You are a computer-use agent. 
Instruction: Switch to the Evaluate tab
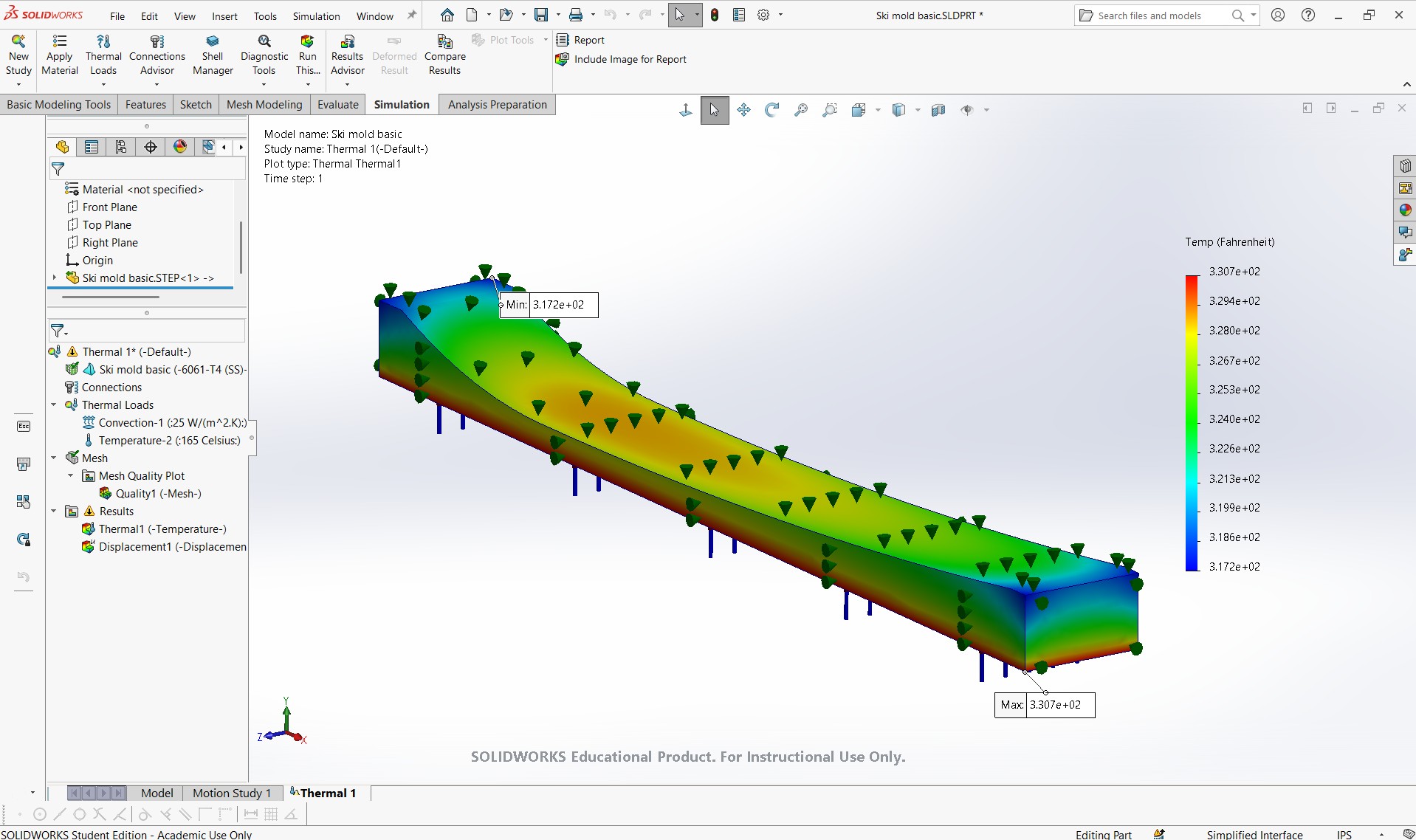[338, 105]
